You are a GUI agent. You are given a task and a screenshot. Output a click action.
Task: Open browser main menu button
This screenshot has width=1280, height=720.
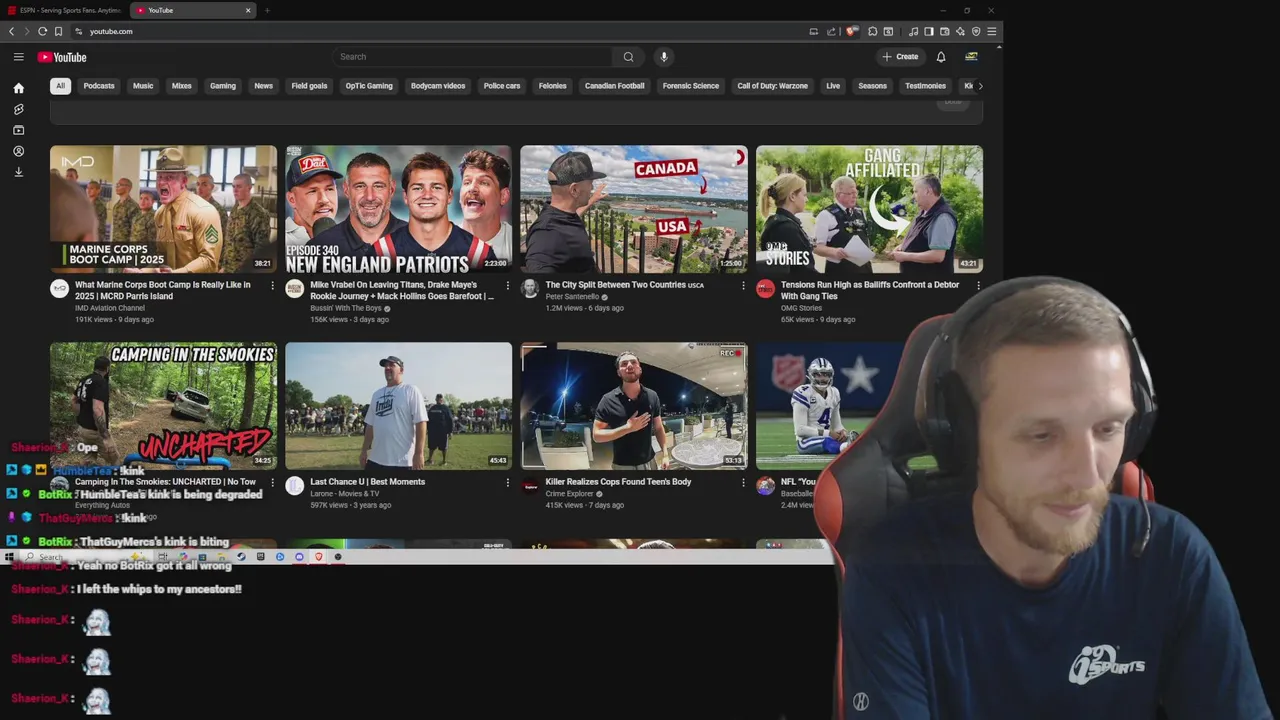992,31
